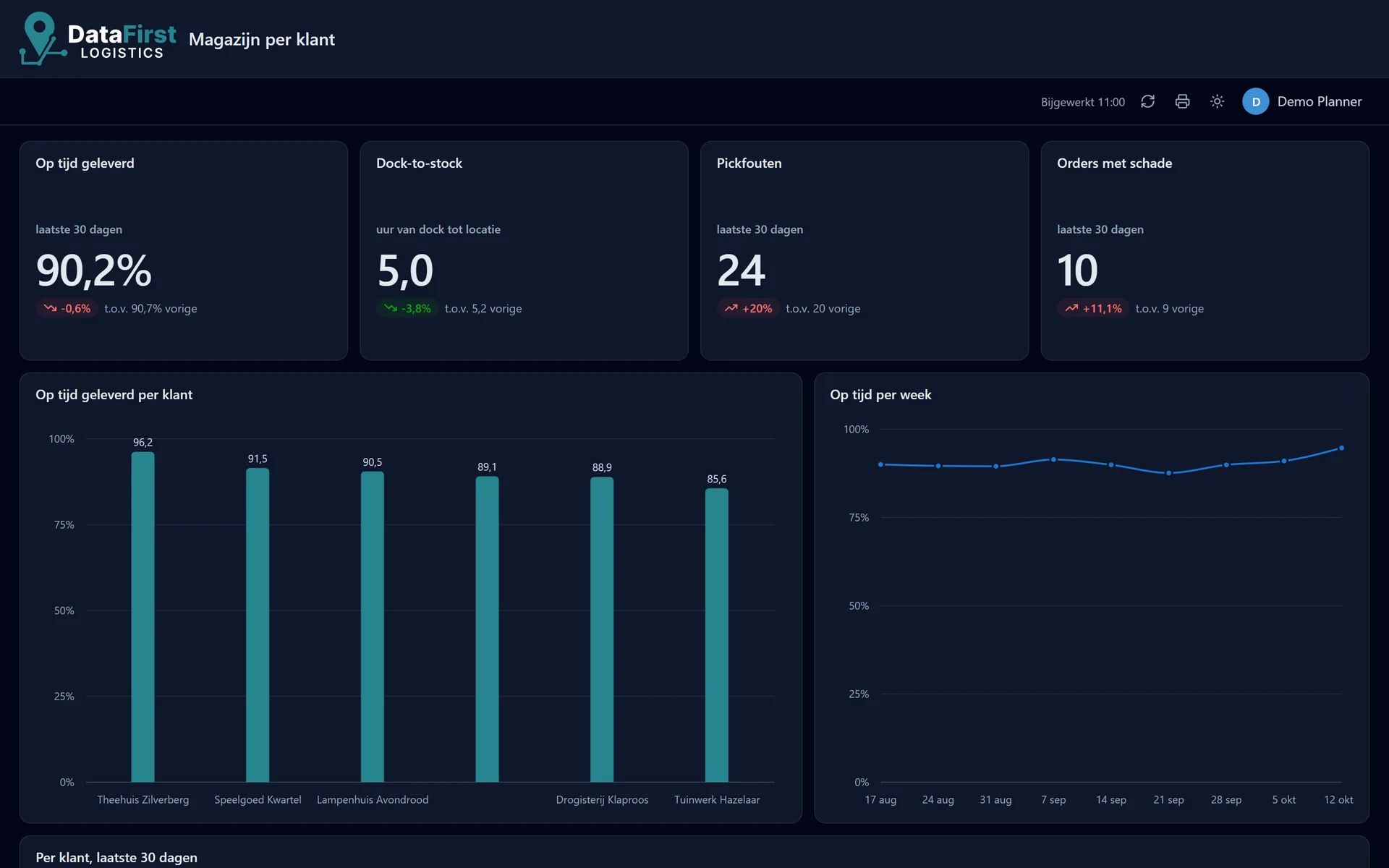Viewport: 1389px width, 868px height.
Task: Click the 'Theehuis Zilverberg' axis label
Action: (143, 799)
